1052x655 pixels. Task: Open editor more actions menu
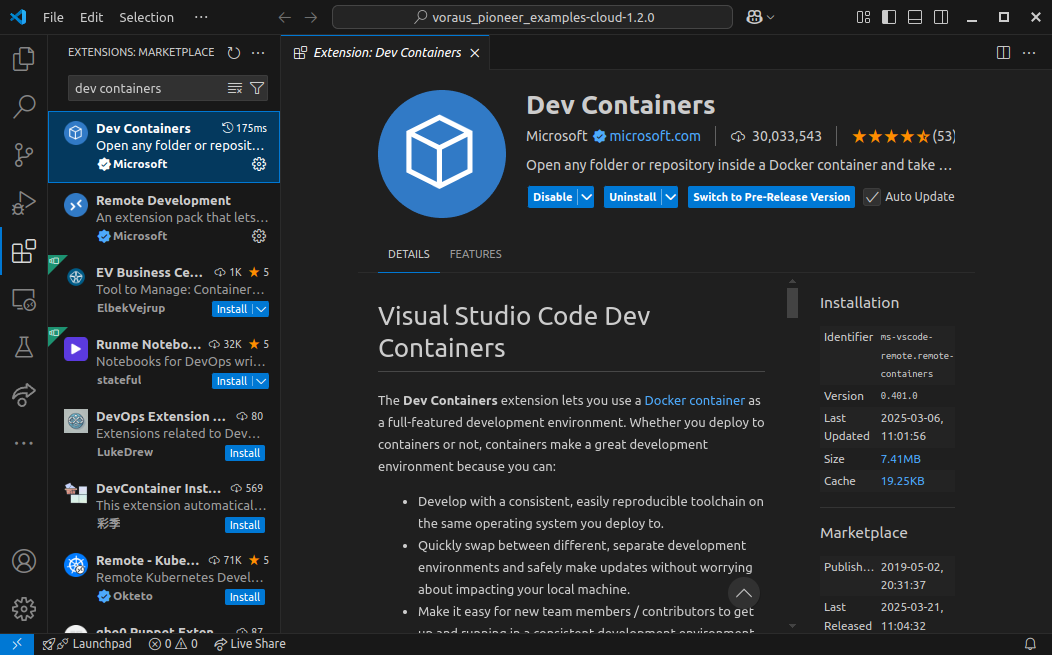(1029, 52)
